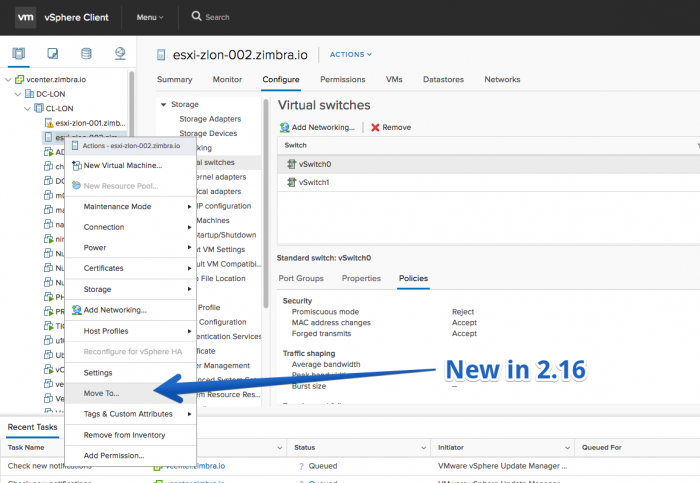The height and width of the screenshot is (483, 700).
Task: Open the Storage submenu in context menu
Action: 130,289
